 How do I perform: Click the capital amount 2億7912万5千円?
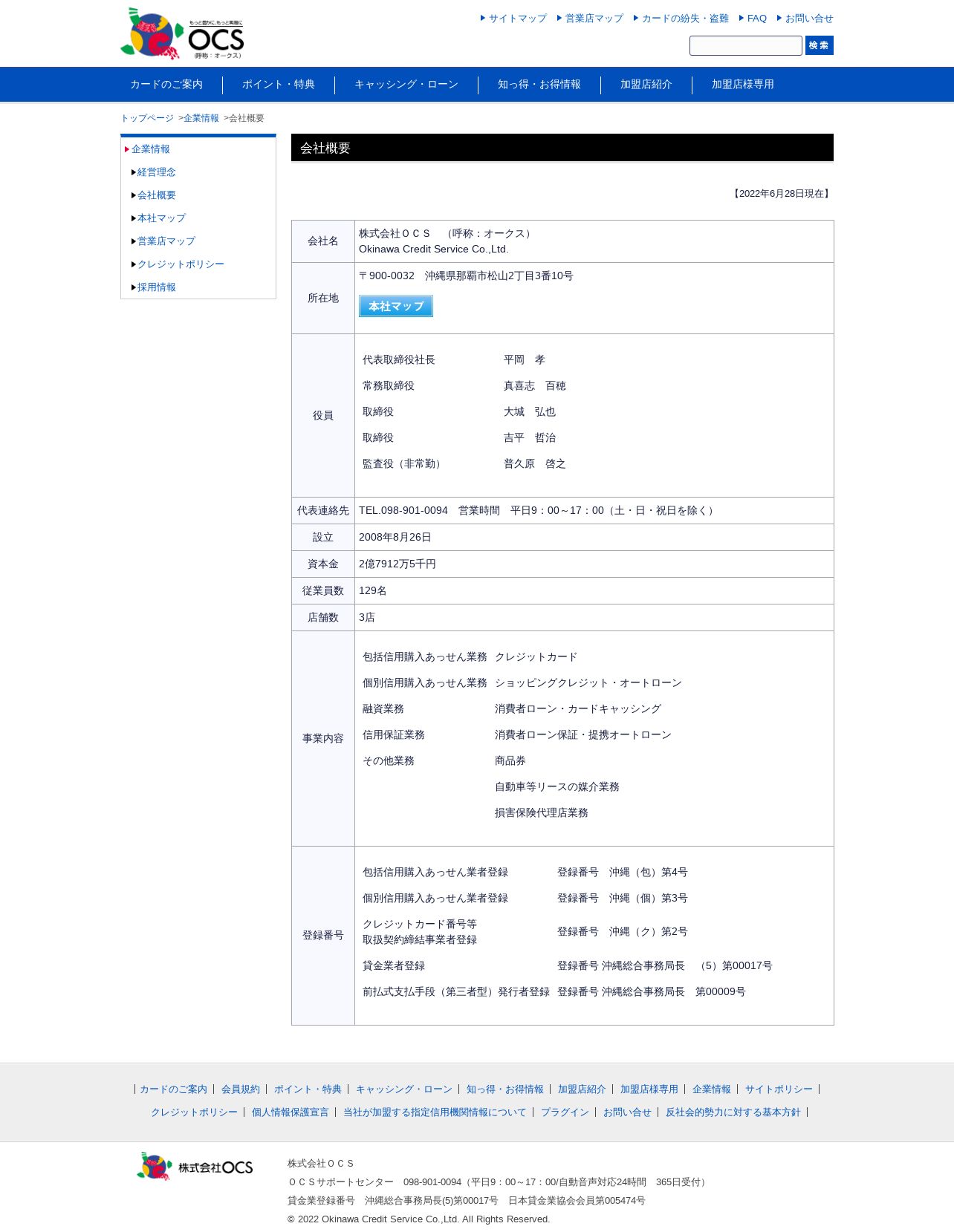(397, 564)
